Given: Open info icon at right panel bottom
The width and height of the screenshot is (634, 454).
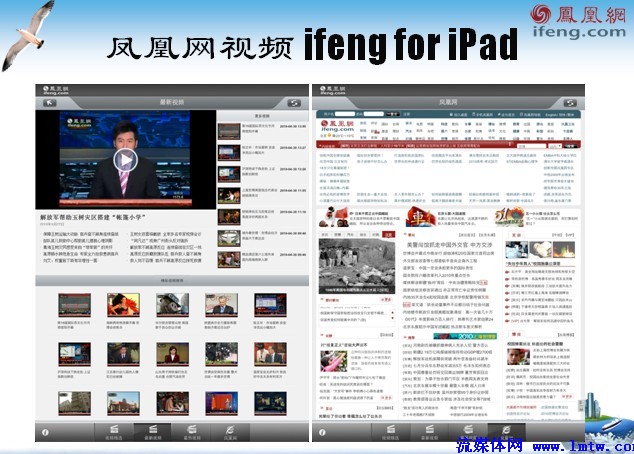Looking at the screenshot, I should click(x=323, y=432).
